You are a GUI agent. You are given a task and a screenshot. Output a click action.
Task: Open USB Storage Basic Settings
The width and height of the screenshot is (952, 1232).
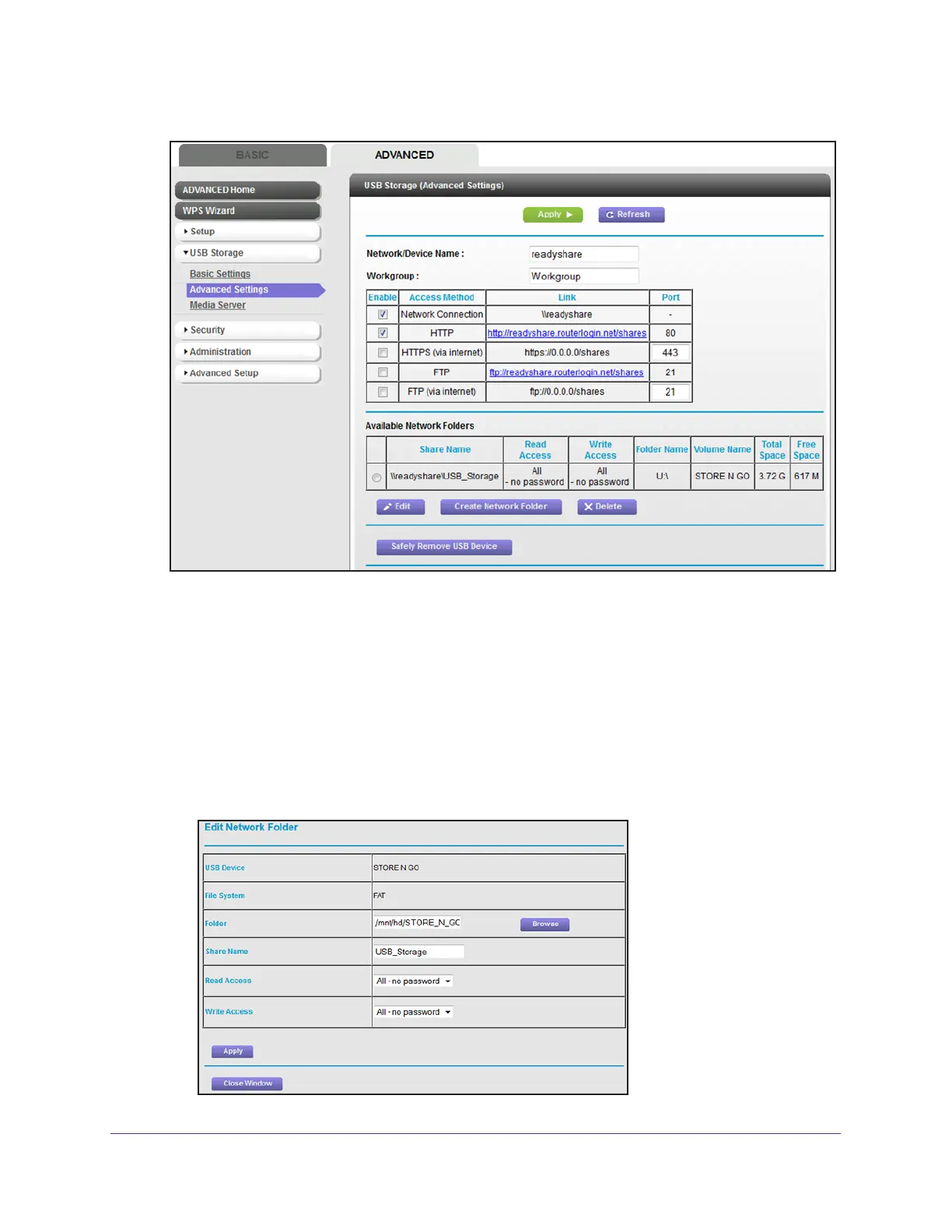[220, 274]
